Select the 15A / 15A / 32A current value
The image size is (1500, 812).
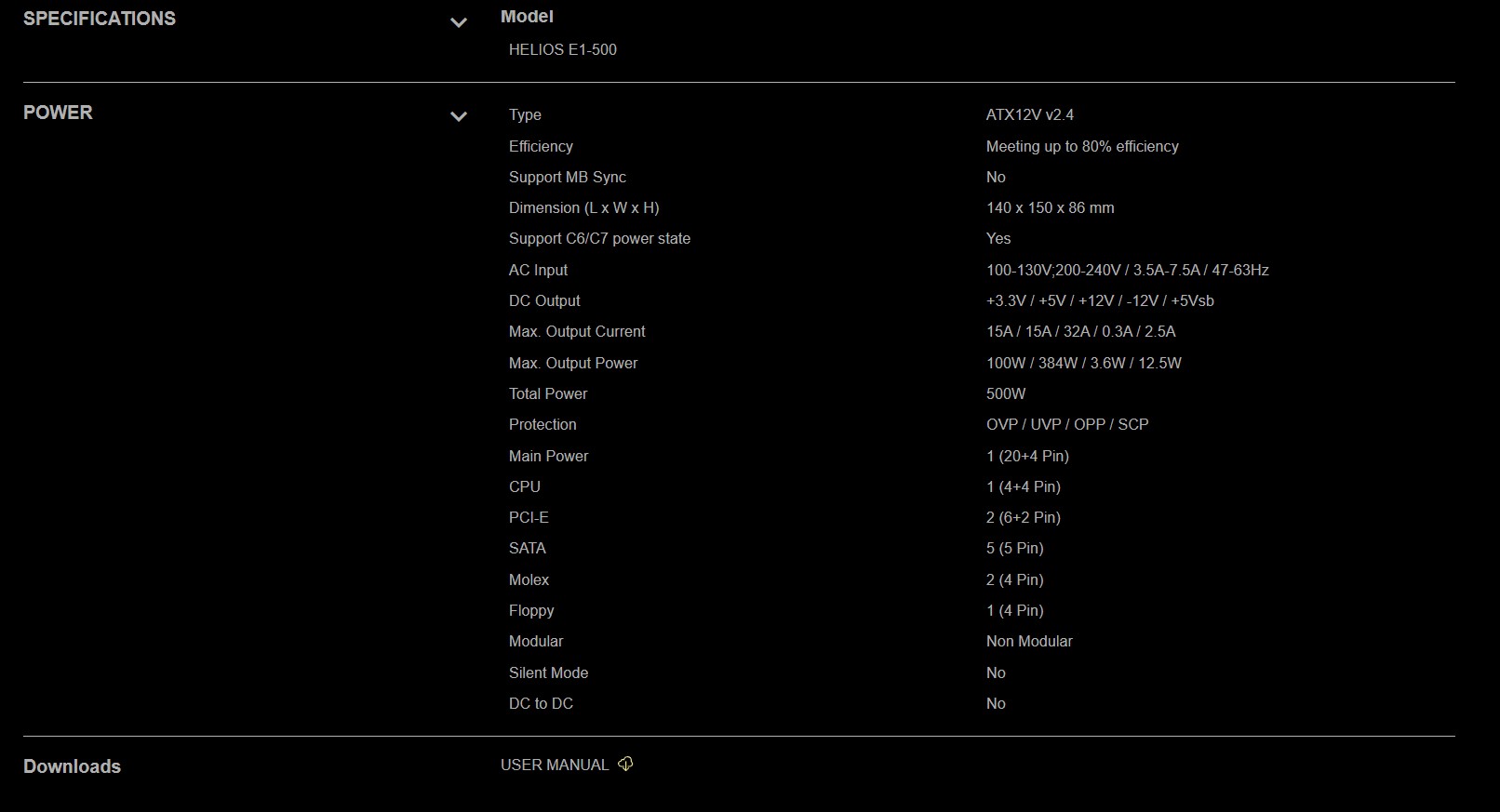tap(1081, 331)
